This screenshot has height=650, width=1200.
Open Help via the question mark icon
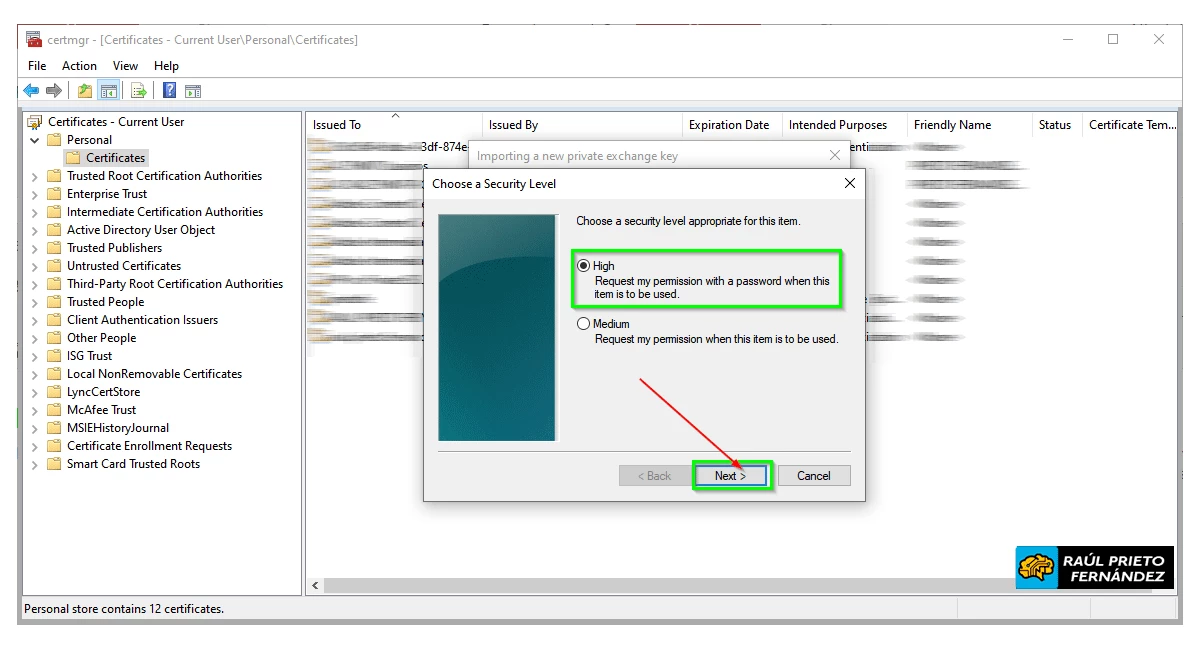(x=170, y=91)
